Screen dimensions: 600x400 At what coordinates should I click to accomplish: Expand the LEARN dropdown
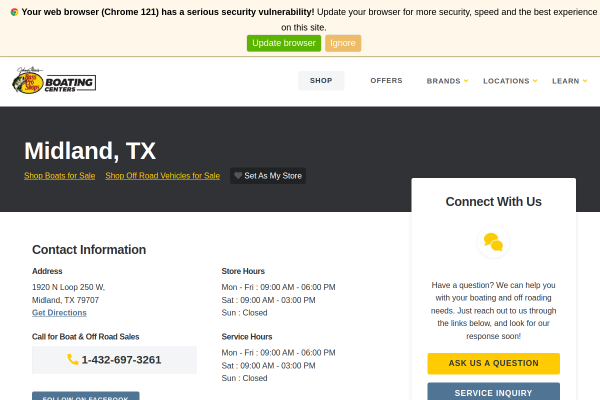click(x=569, y=81)
